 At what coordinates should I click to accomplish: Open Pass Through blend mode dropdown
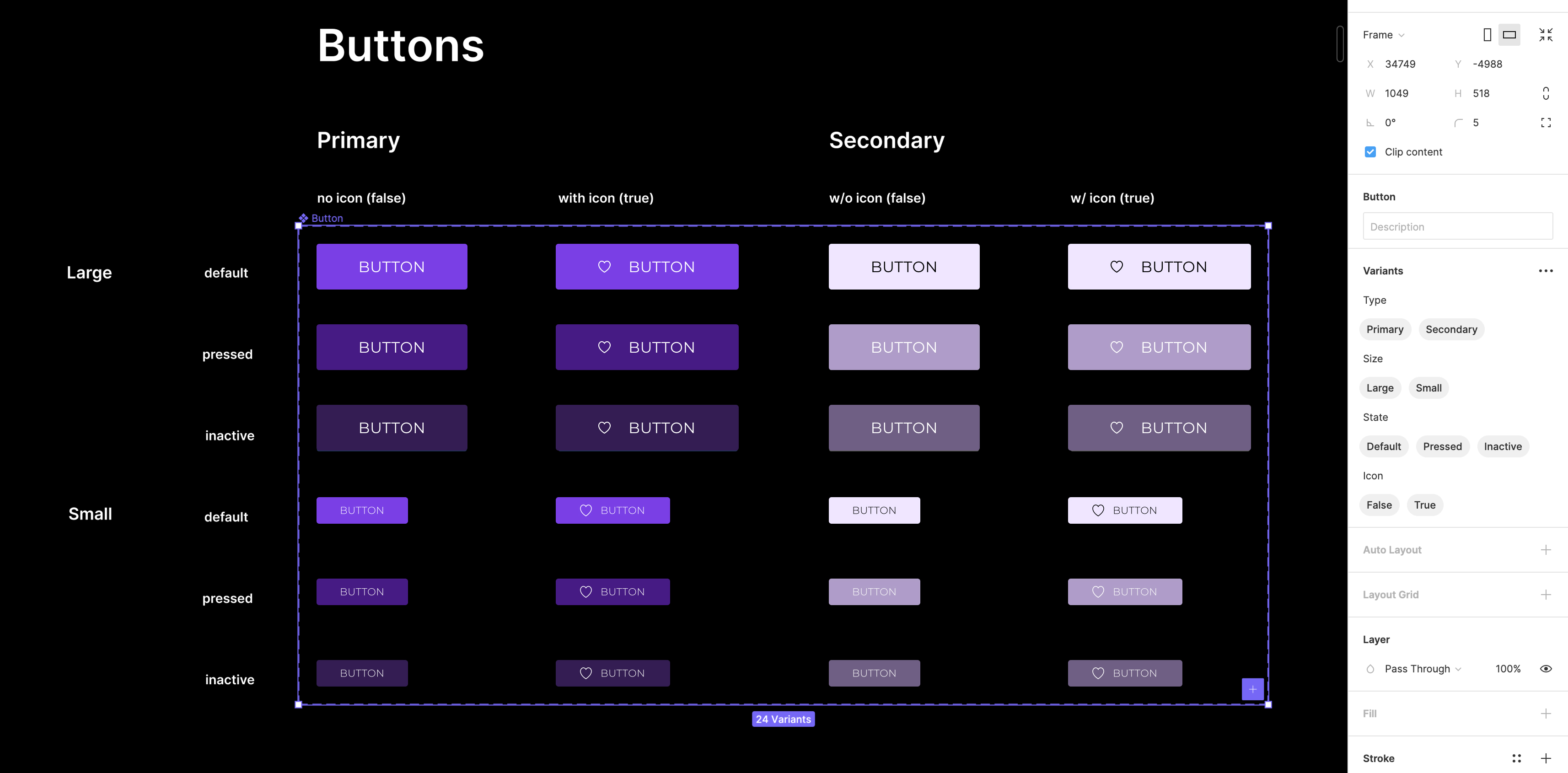tap(1423, 668)
